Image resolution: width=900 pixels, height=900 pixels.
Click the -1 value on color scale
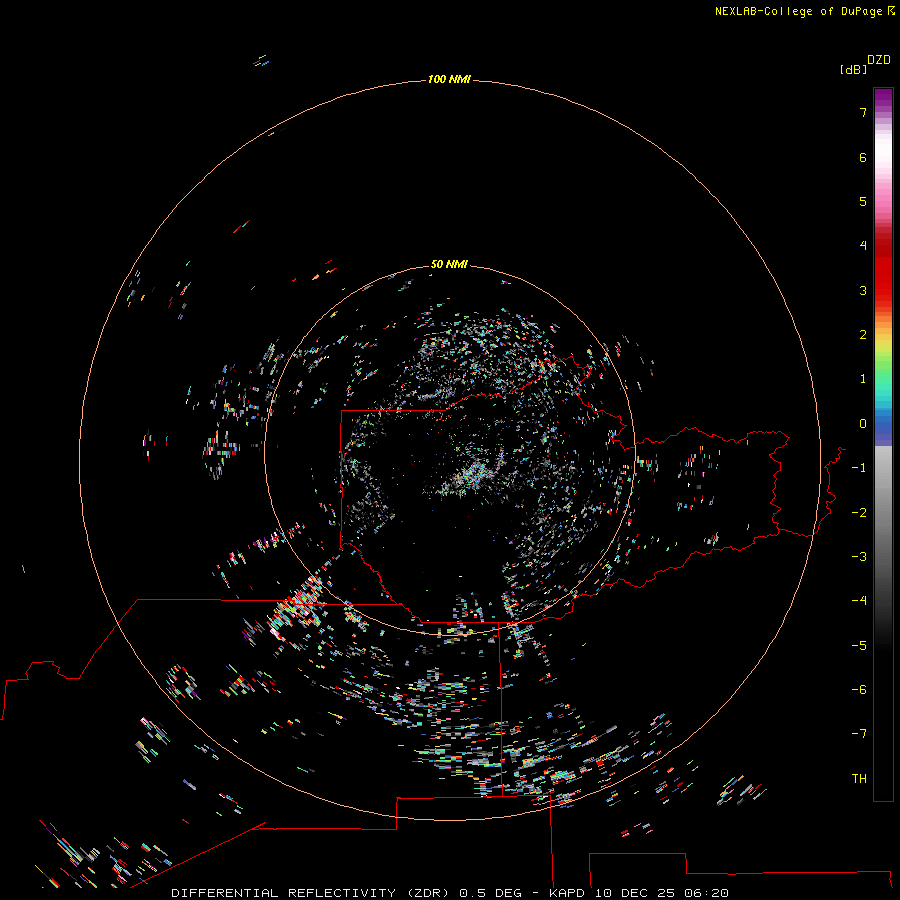pos(859,468)
